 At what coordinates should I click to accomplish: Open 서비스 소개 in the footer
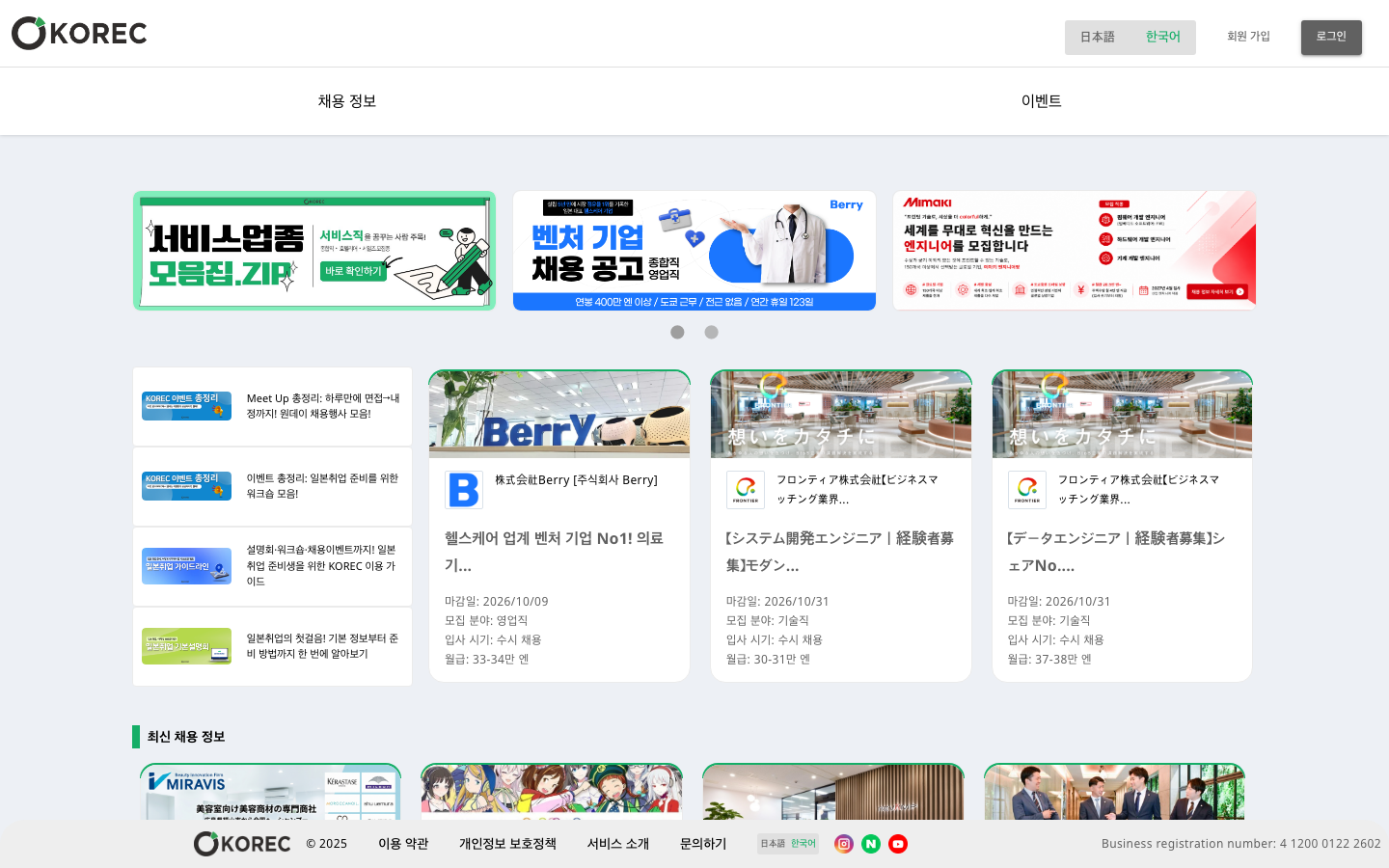coord(618,844)
